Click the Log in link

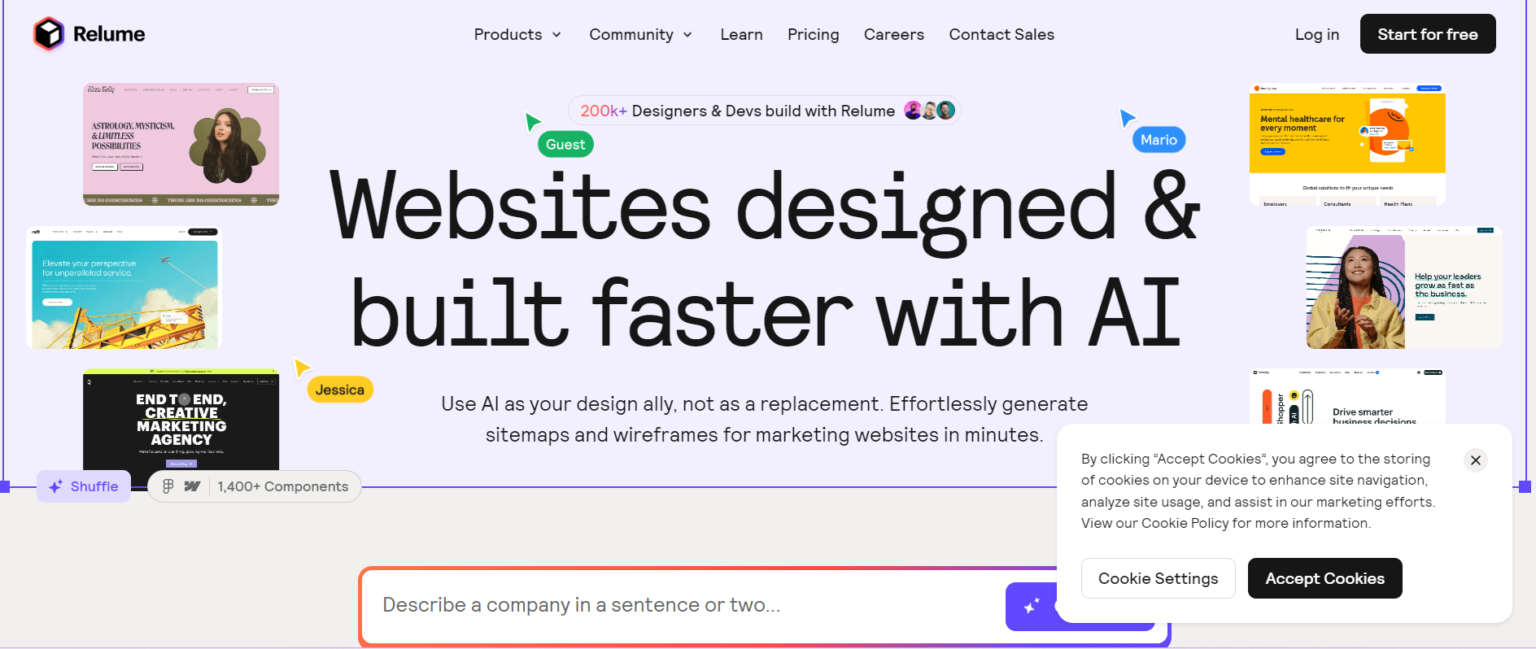point(1316,34)
